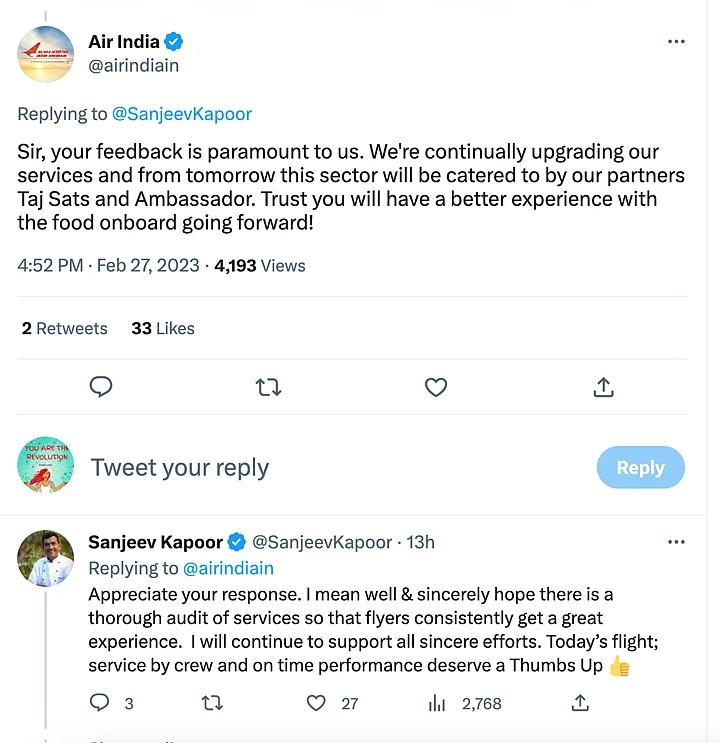The image size is (720, 743).
Task: Click the tweet timestamp 4:52 PM Feb 27, 2023
Action: [x=108, y=266]
